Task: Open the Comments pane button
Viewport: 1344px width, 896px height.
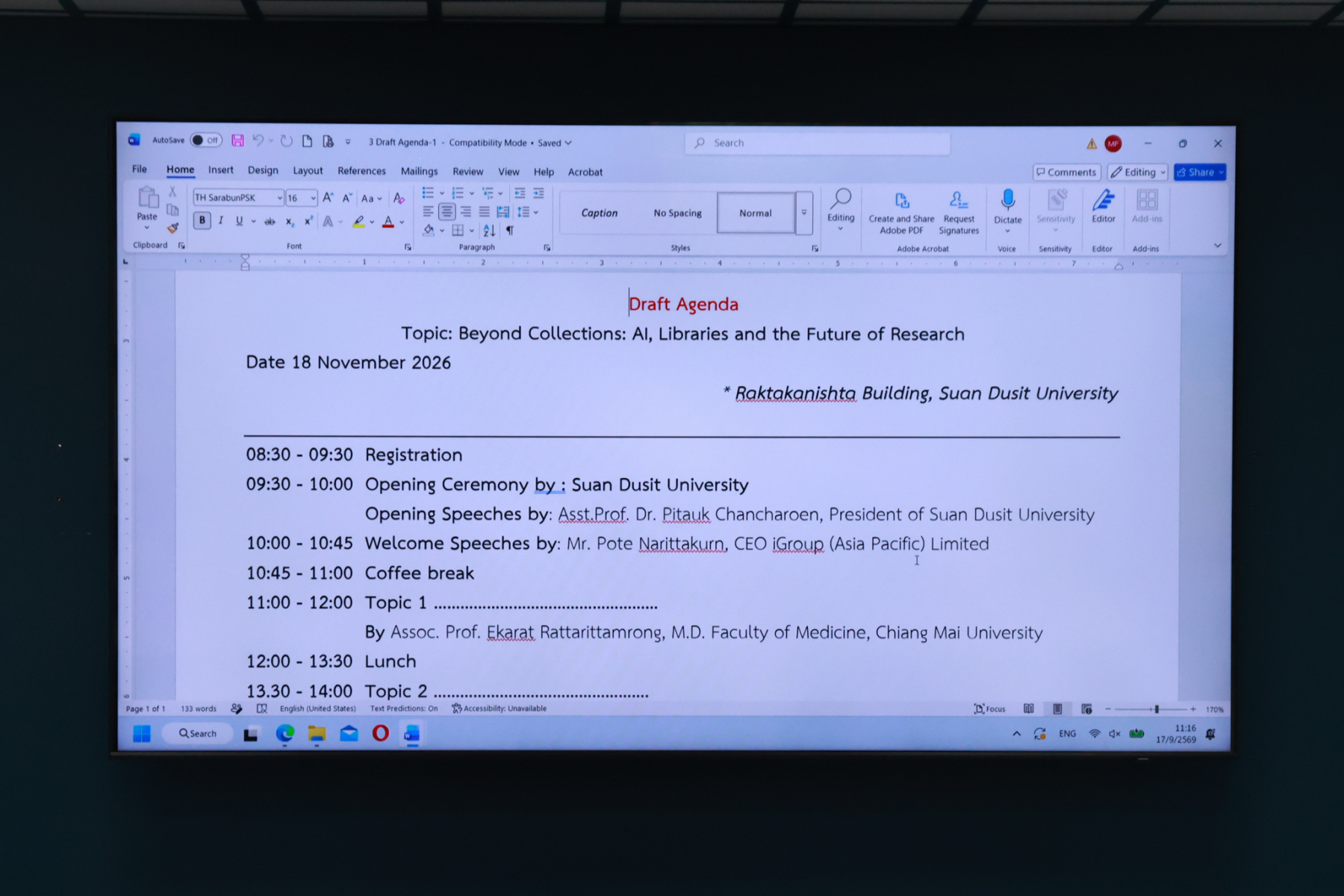Action: pyautogui.click(x=1066, y=172)
